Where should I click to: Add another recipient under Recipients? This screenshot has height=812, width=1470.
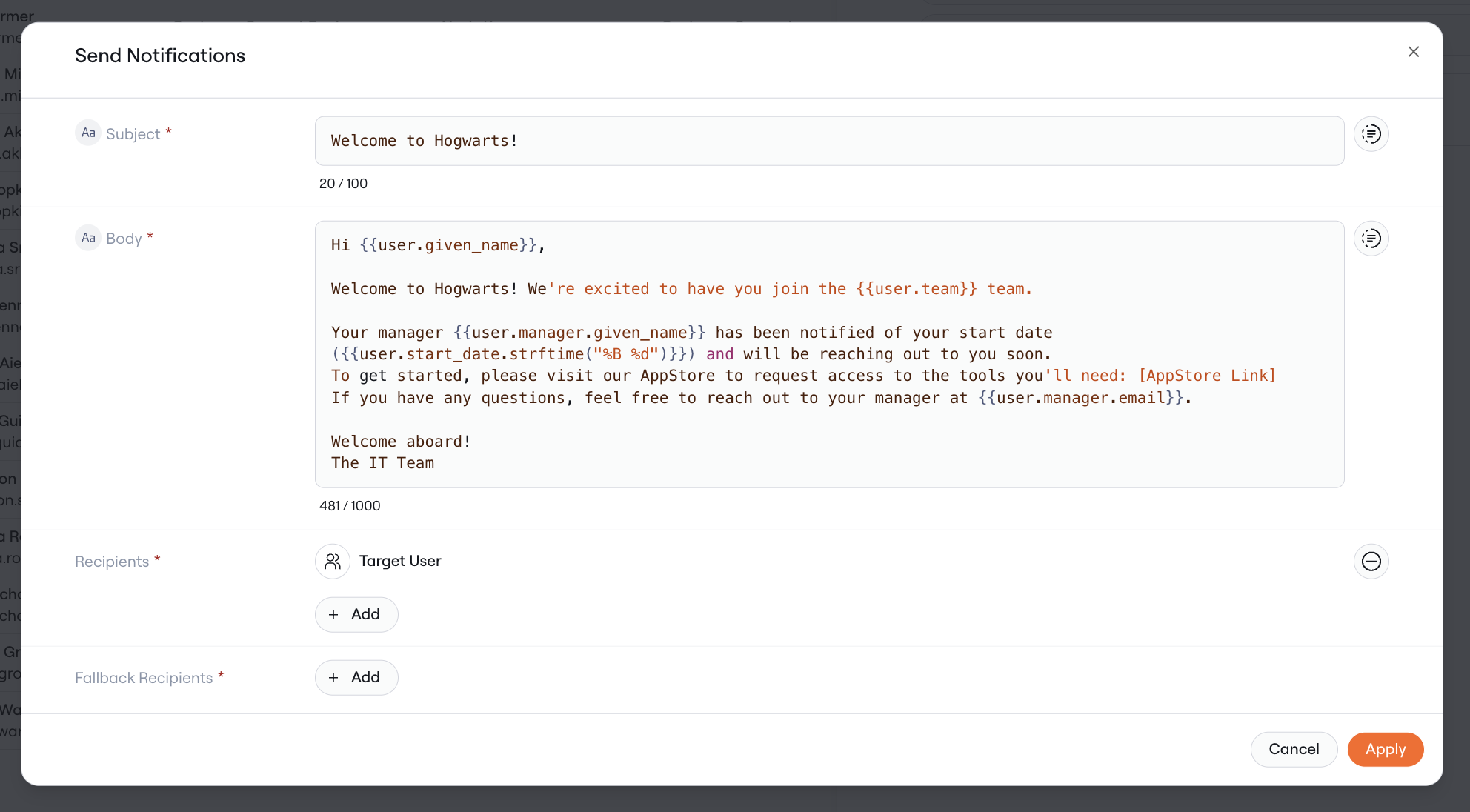point(356,615)
